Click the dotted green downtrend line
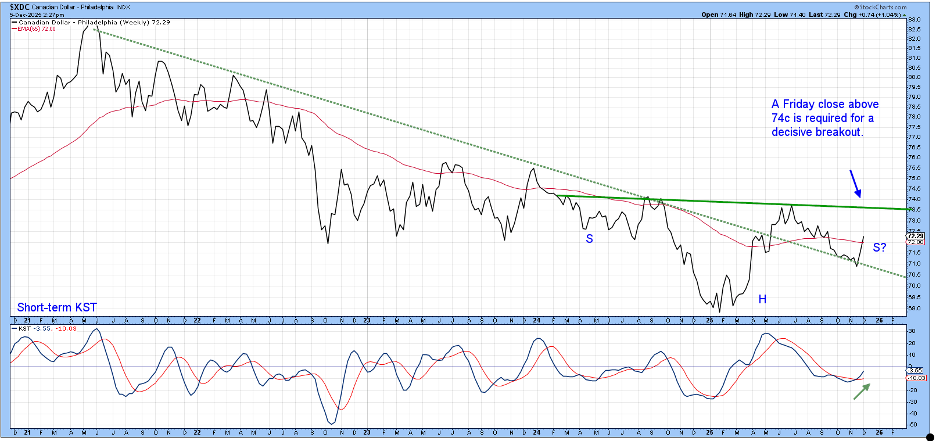 point(400,129)
